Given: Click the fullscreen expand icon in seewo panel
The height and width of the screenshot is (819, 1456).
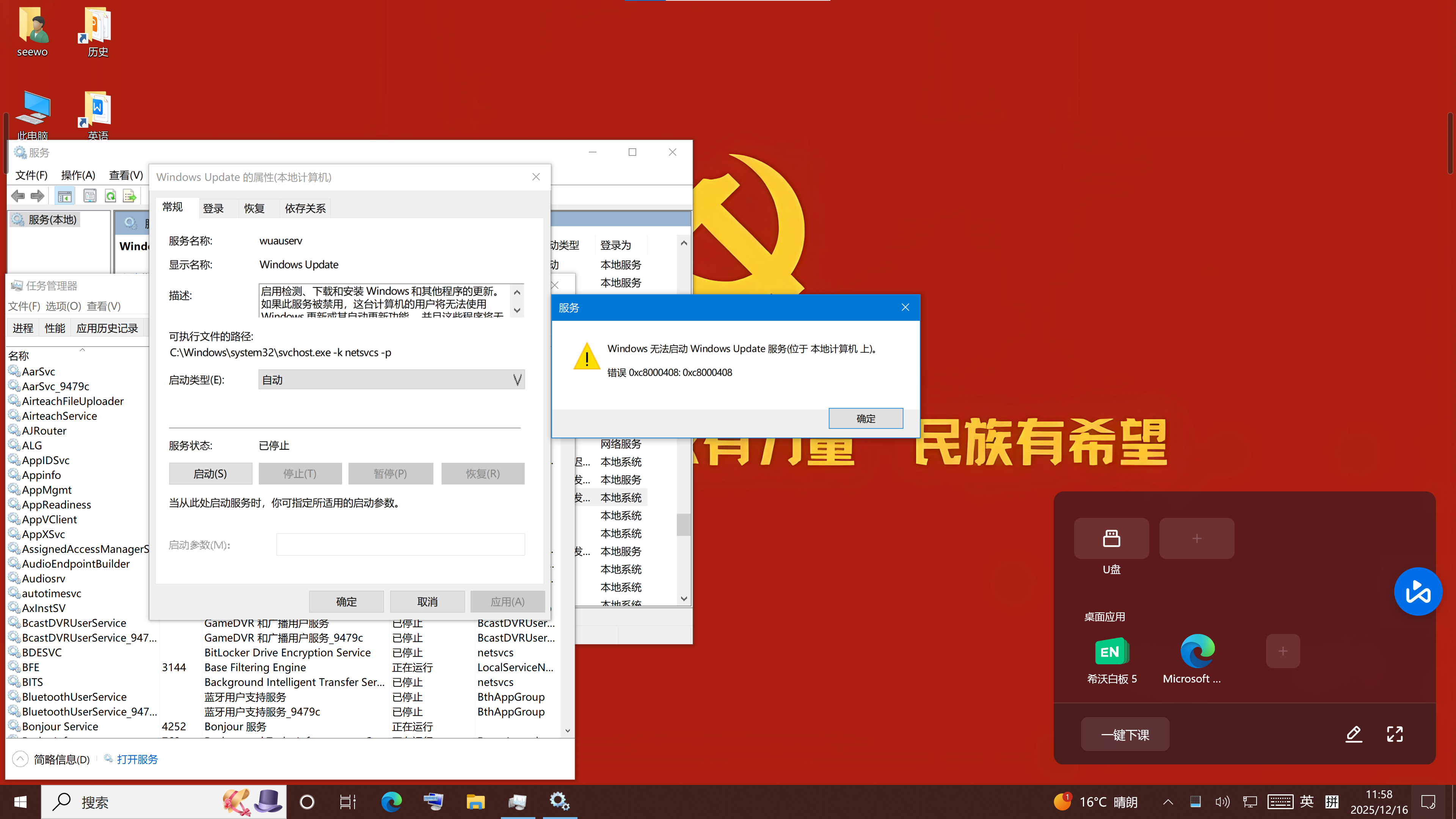Looking at the screenshot, I should tap(1395, 734).
